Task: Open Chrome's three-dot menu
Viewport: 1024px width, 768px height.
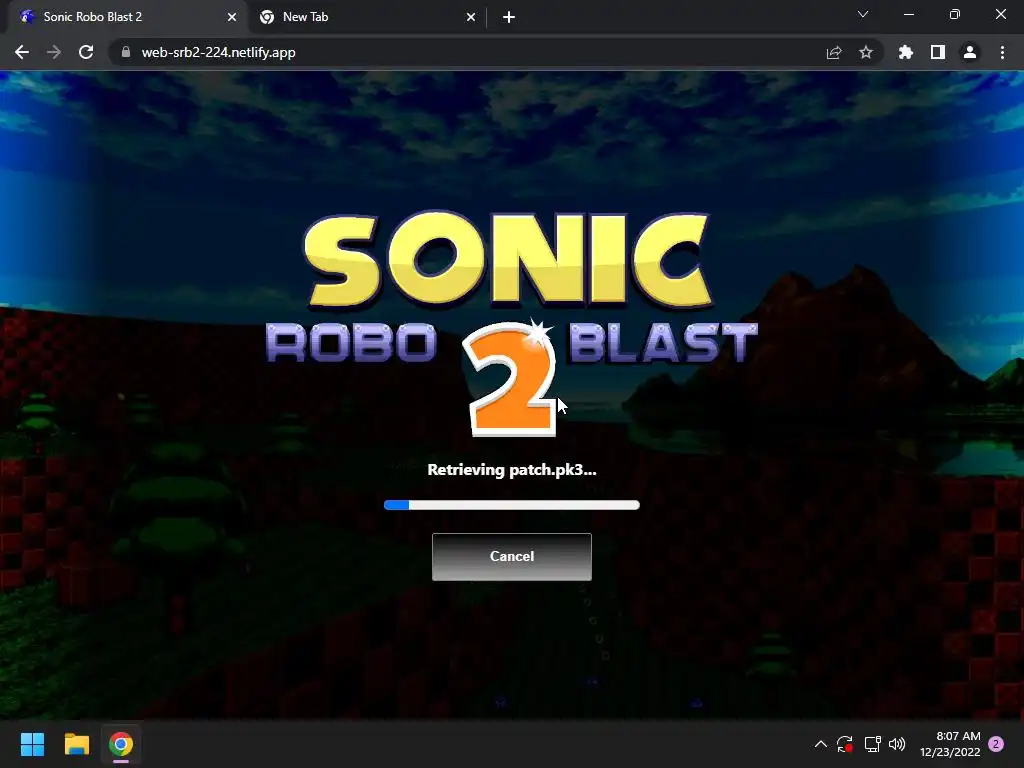Action: pos(1002,52)
